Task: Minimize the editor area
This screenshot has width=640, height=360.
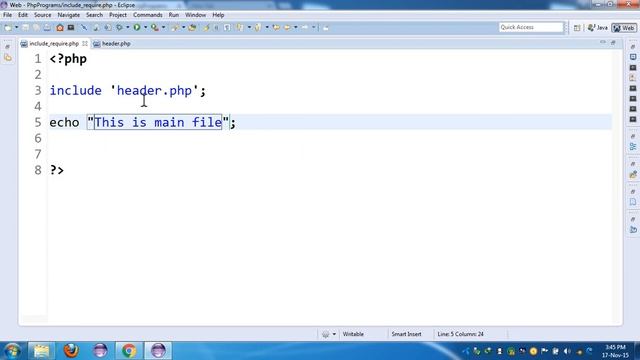Action: click(603, 42)
